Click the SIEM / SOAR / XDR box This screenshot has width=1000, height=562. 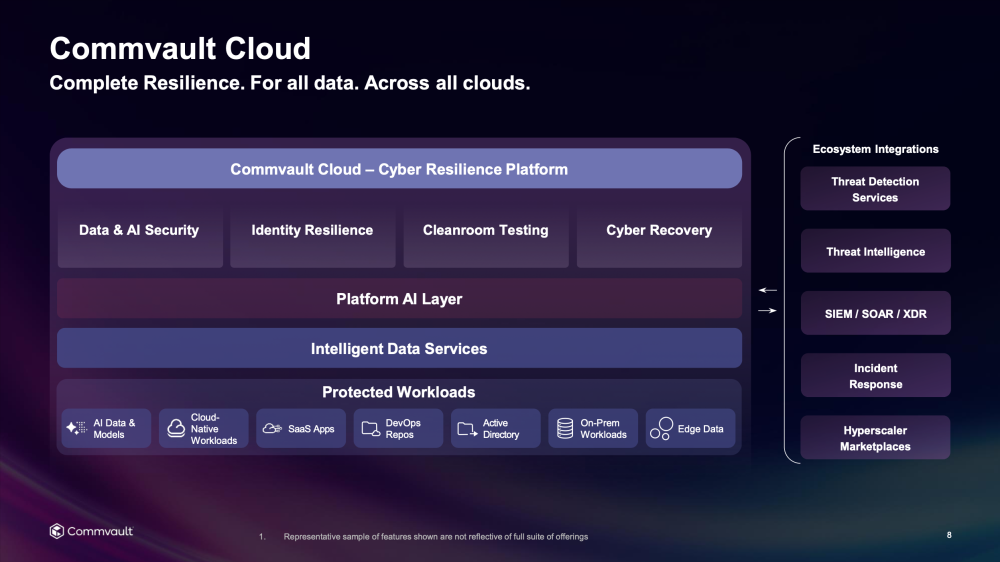(875, 313)
